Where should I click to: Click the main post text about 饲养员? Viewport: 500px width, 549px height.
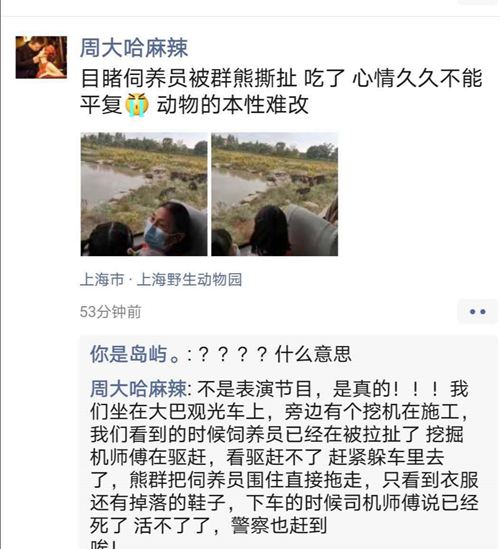(x=282, y=91)
